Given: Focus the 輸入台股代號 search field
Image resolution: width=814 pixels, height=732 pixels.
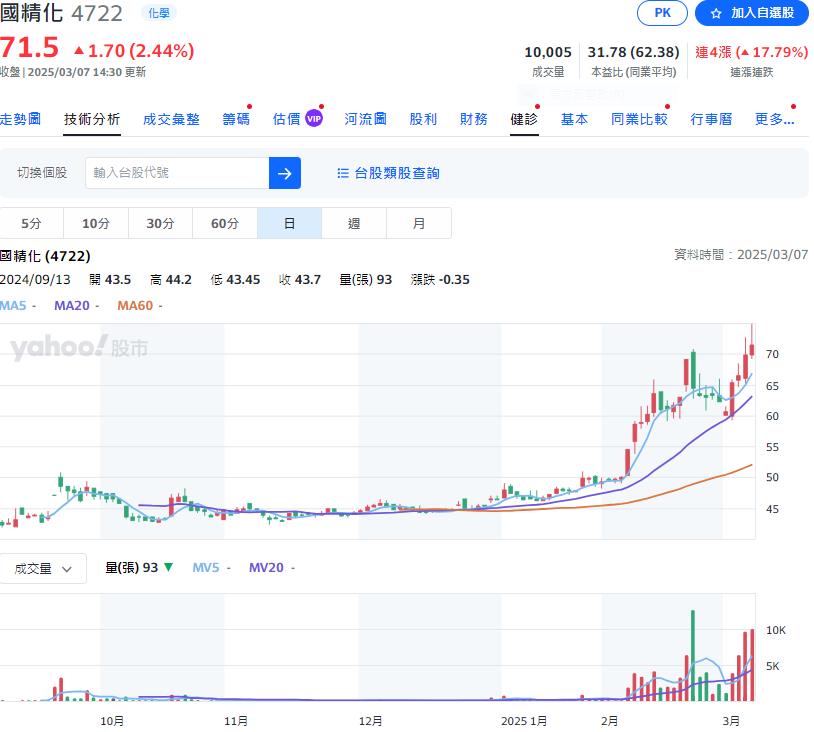Looking at the screenshot, I should (177, 173).
